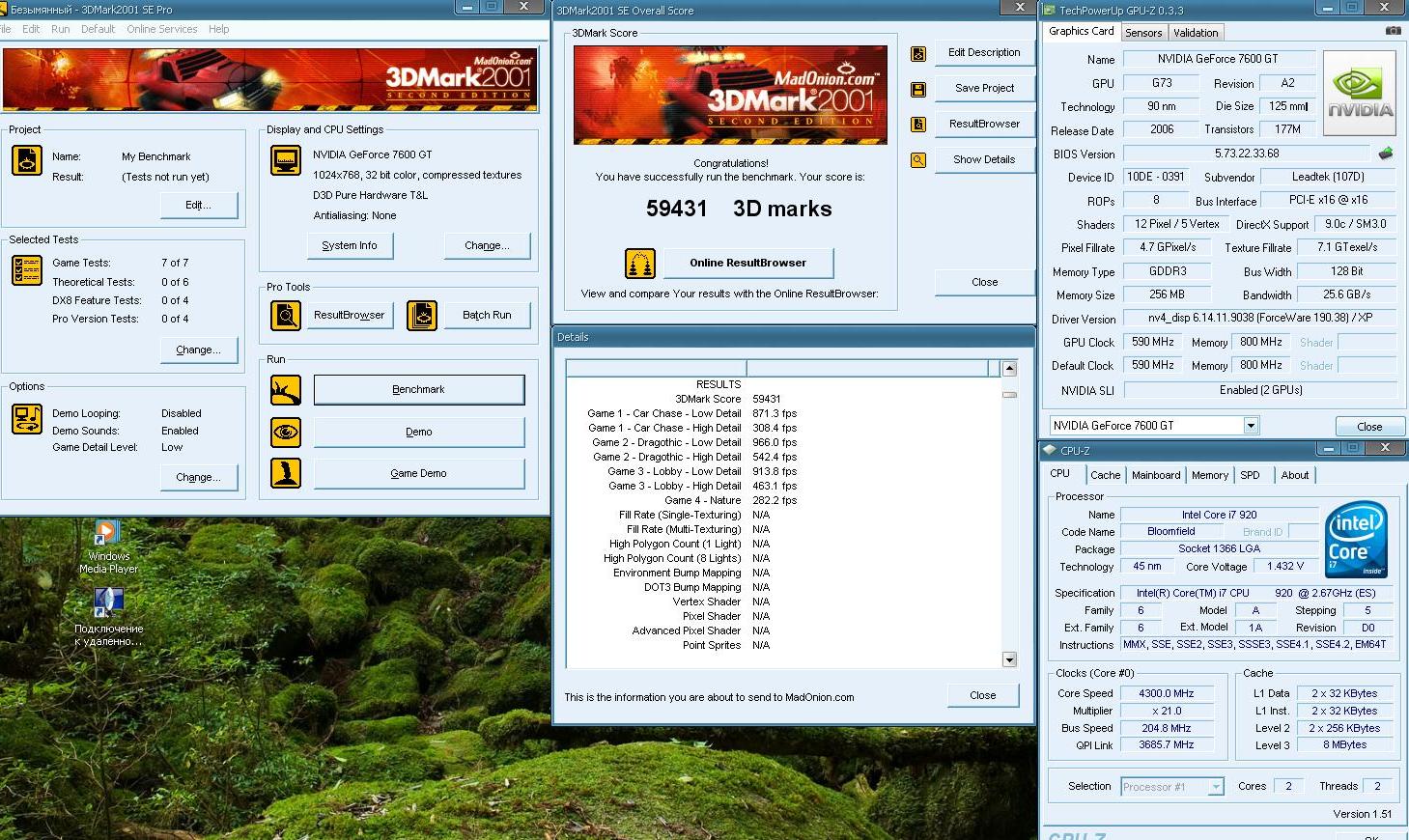Click the Options demo looping icon
This screenshot has height=840, width=1409.
click(x=27, y=419)
